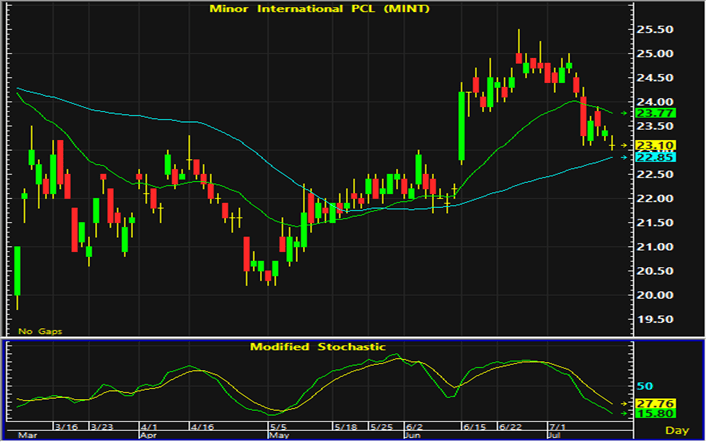The height and width of the screenshot is (442, 707).
Task: Click the 6/22 date marker
Action: (x=510, y=427)
